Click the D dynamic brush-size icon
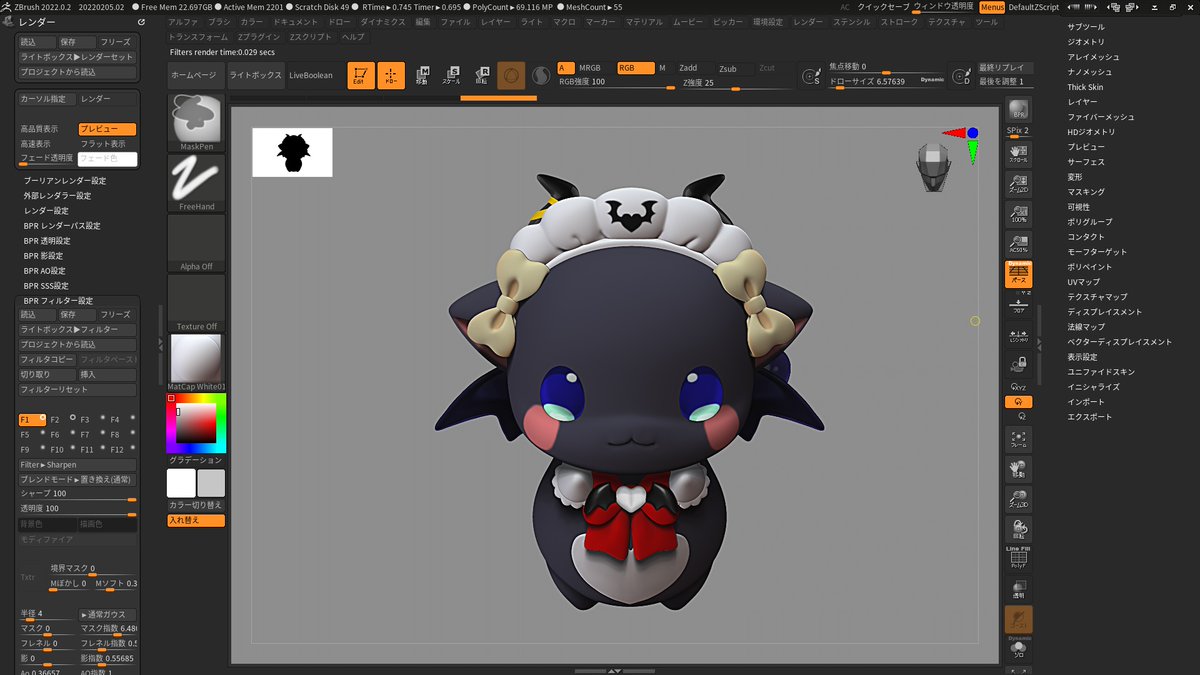This screenshot has width=1200, height=675. click(x=963, y=76)
